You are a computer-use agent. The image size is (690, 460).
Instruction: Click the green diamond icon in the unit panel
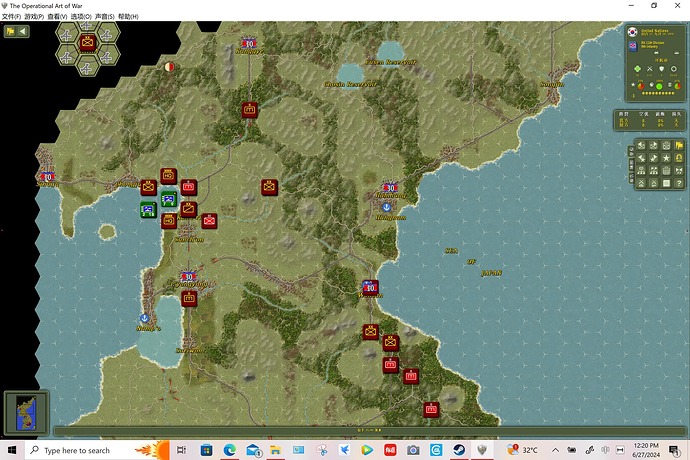click(x=637, y=69)
